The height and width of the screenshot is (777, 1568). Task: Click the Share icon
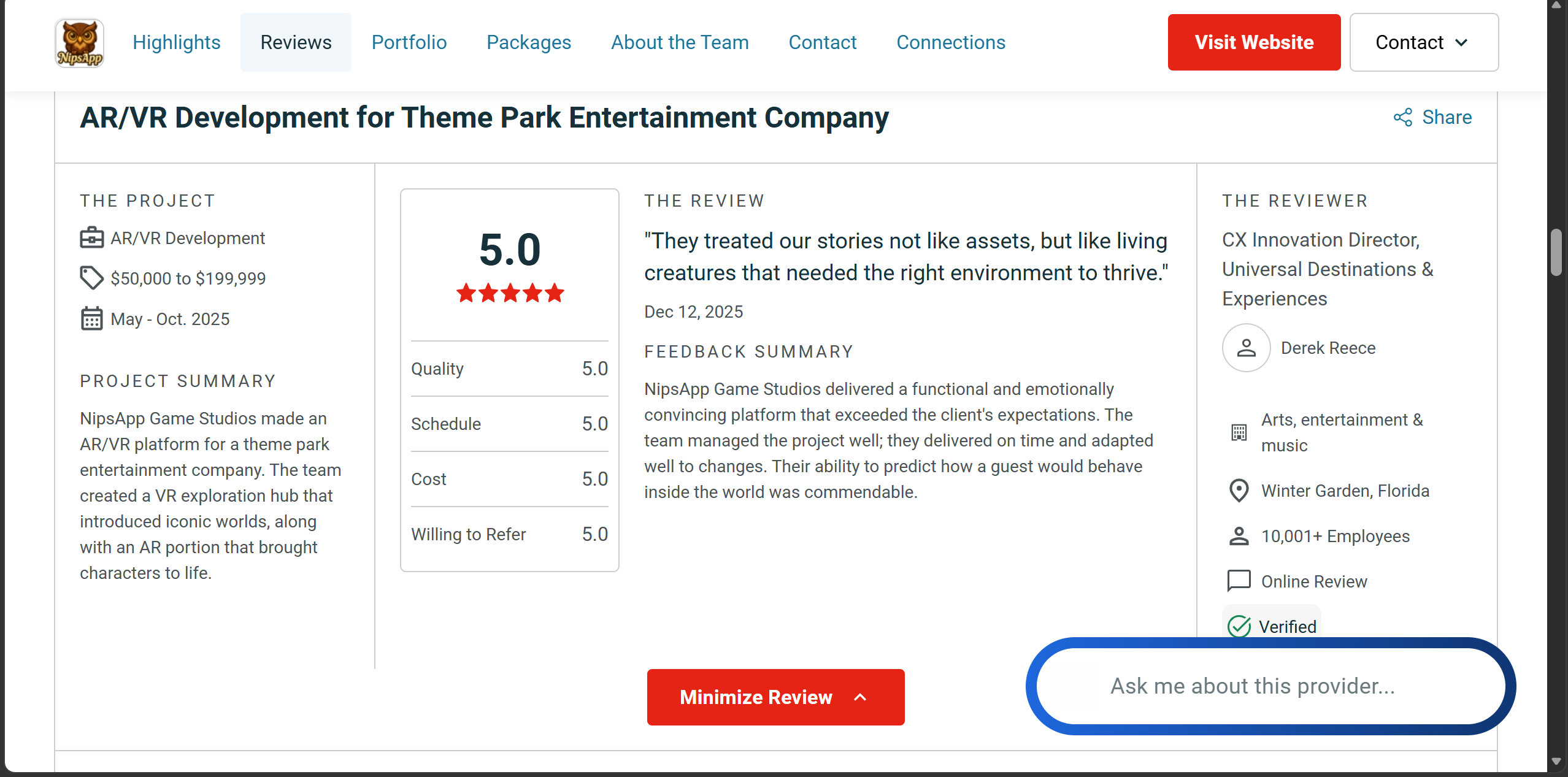1403,117
